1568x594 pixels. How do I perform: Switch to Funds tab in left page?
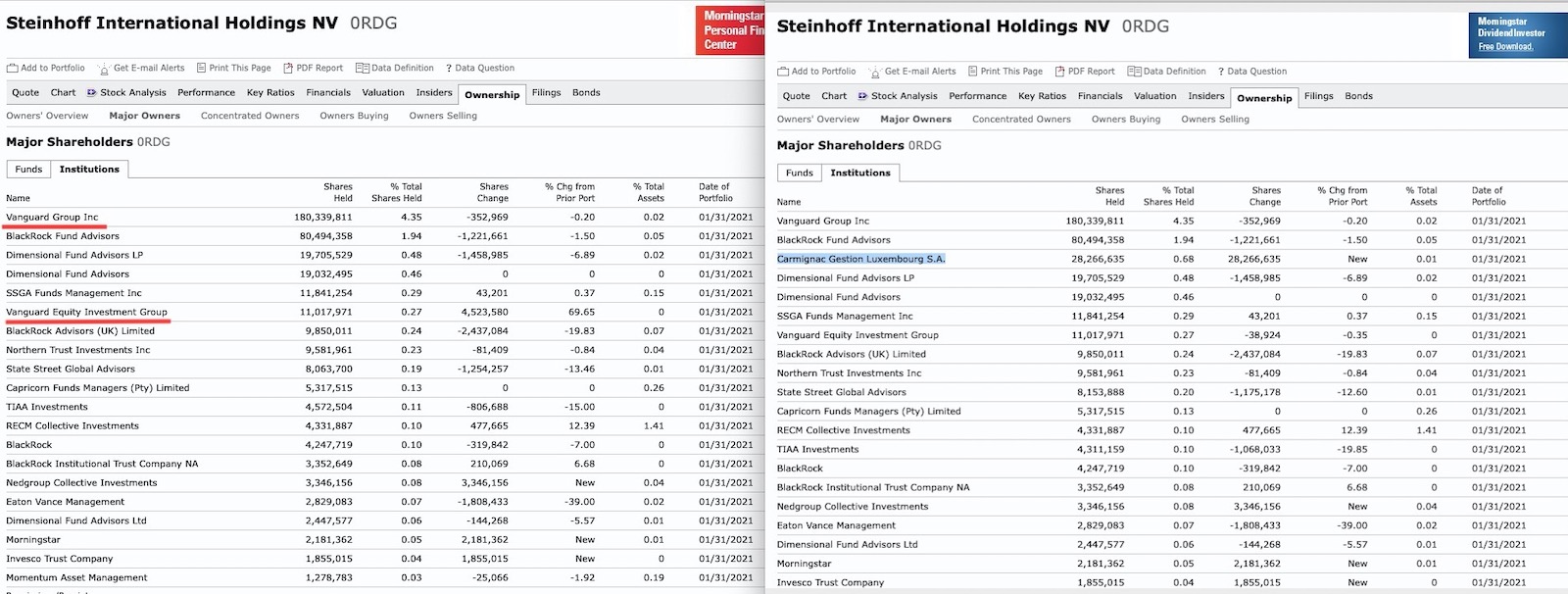[x=28, y=170]
